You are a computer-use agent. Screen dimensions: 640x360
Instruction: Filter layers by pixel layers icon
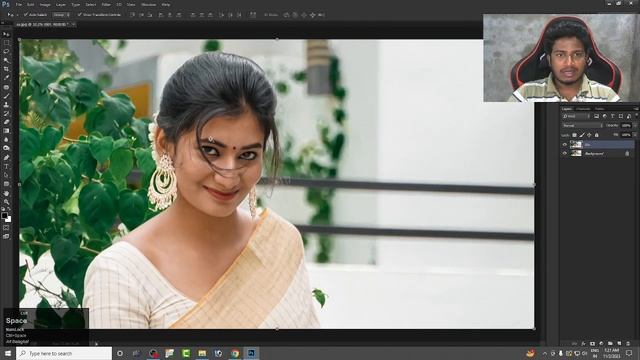(597, 116)
